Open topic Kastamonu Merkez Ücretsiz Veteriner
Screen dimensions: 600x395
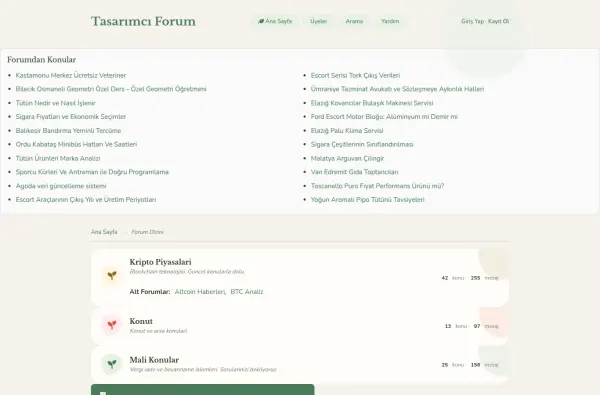71,75
